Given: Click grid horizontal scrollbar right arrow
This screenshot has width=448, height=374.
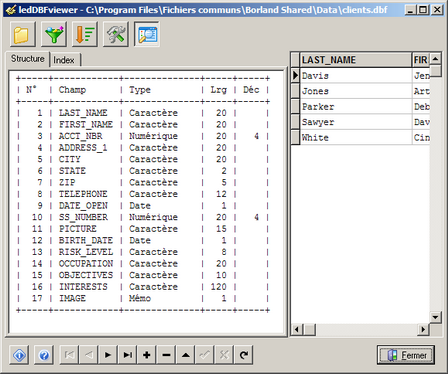Looking at the screenshot, I should pos(423,330).
